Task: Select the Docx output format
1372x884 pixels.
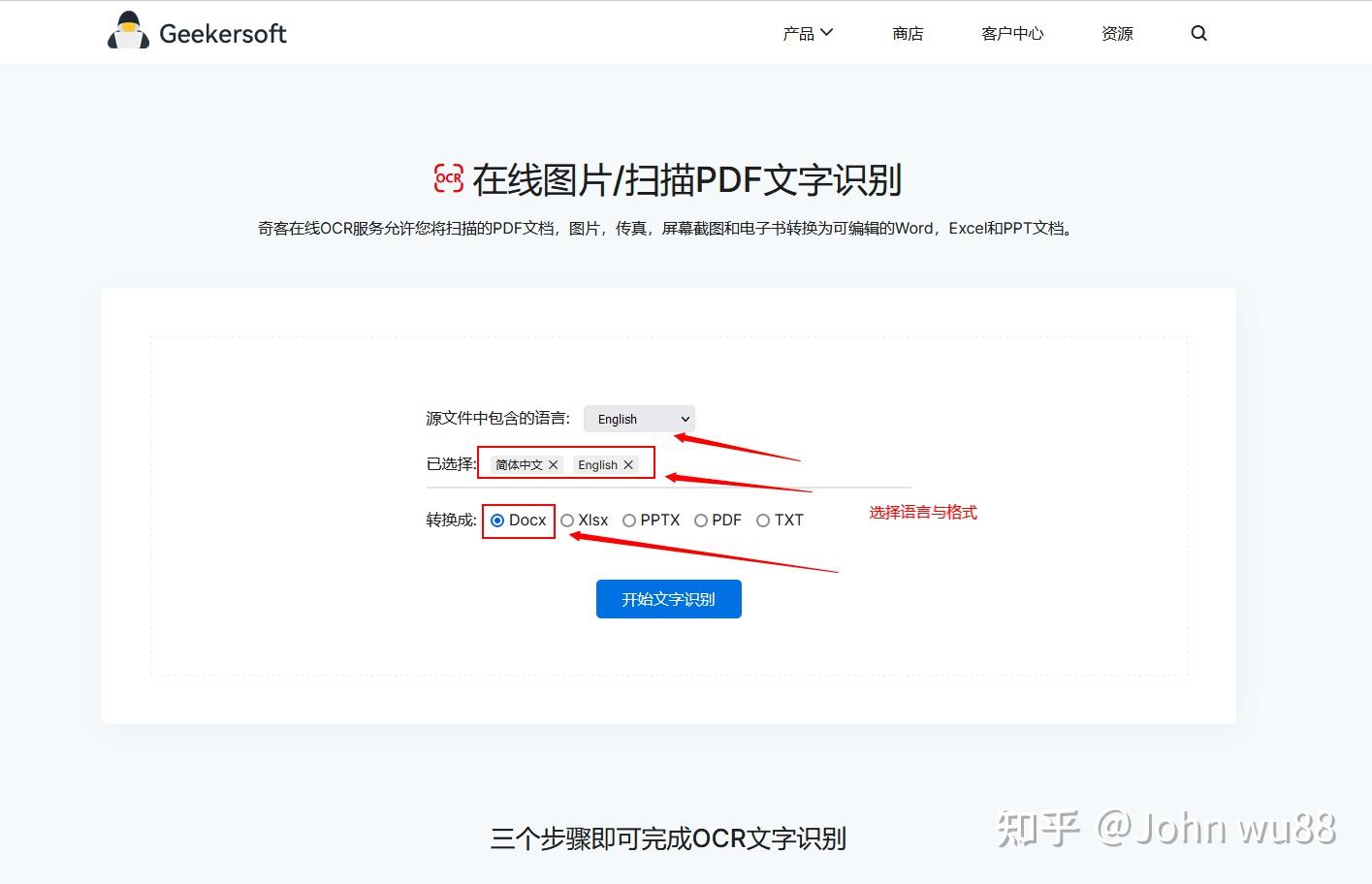Action: point(497,521)
